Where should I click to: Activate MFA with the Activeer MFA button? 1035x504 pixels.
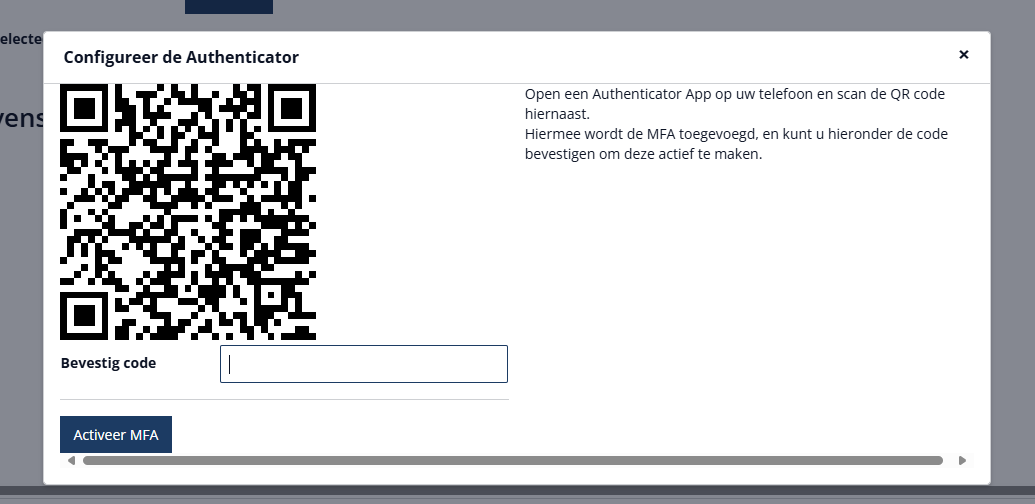tap(116, 435)
